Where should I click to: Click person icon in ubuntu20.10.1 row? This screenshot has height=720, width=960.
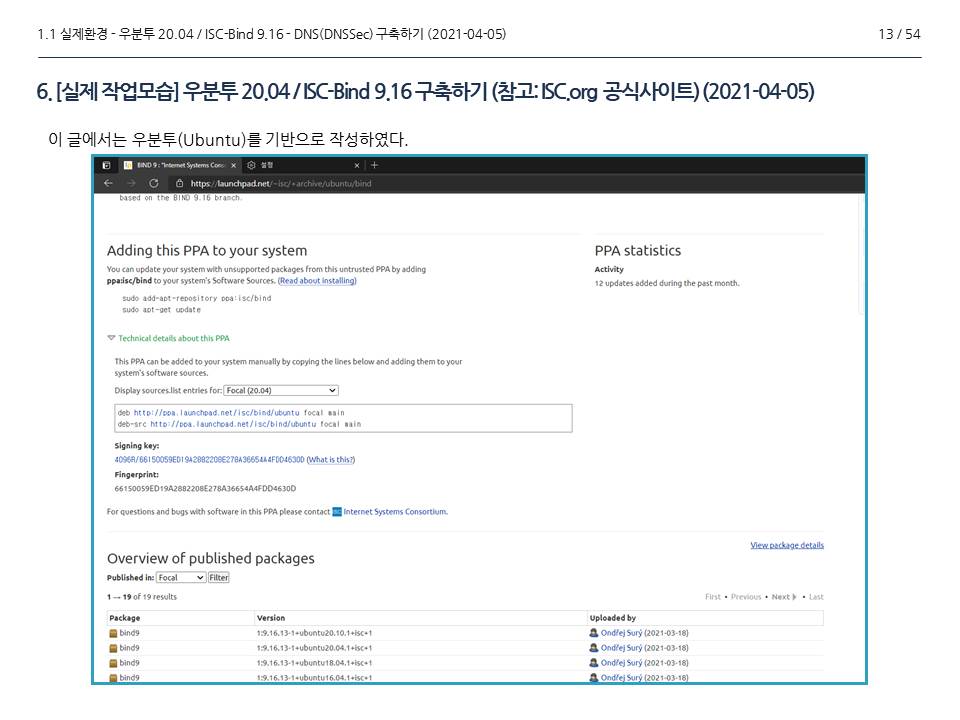pos(593,633)
